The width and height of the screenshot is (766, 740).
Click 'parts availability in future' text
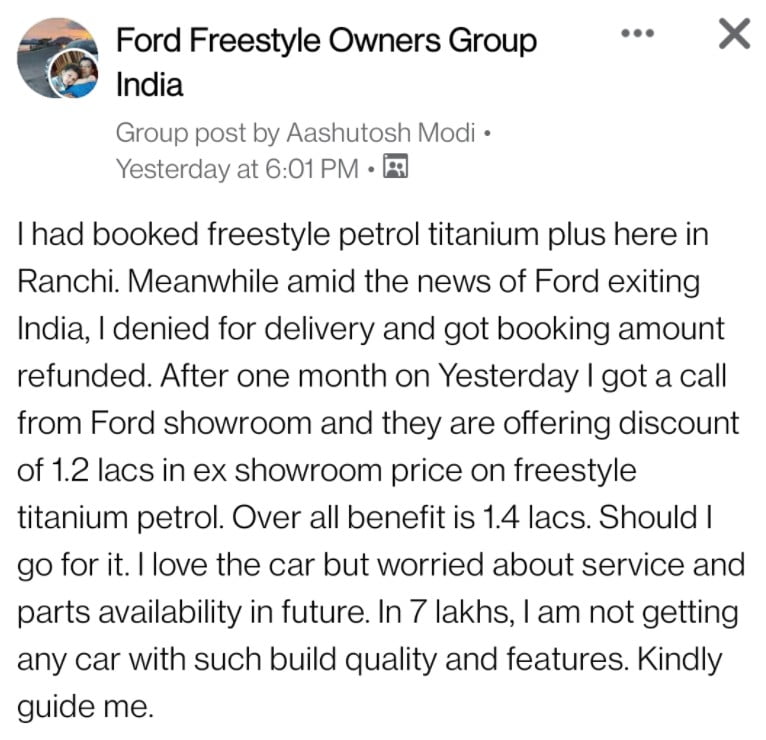point(193,613)
